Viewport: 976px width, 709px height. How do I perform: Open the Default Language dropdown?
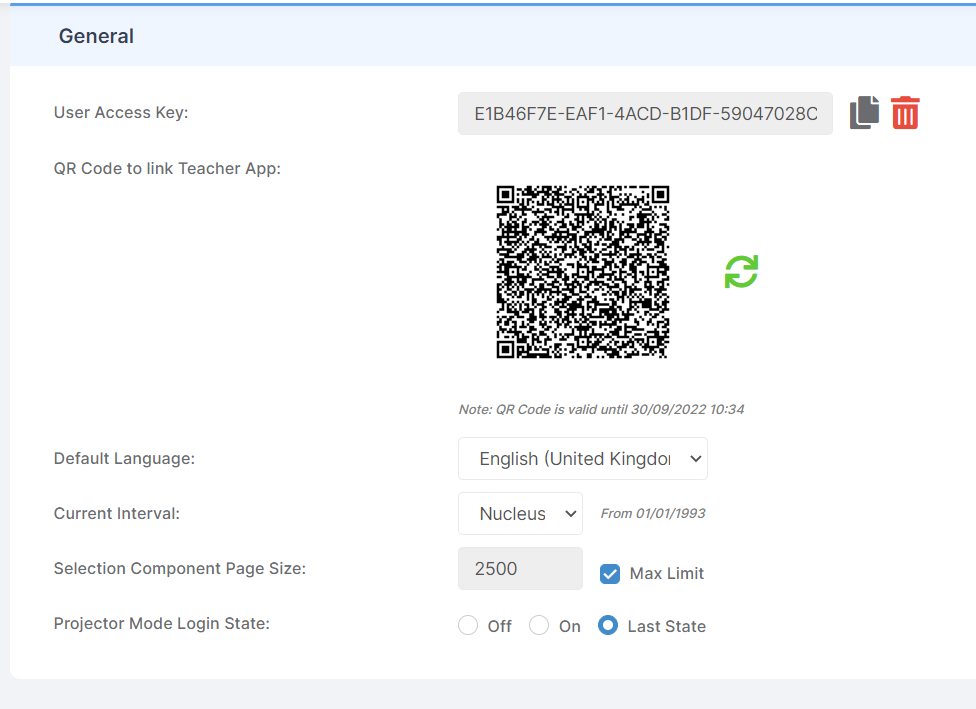(583, 459)
